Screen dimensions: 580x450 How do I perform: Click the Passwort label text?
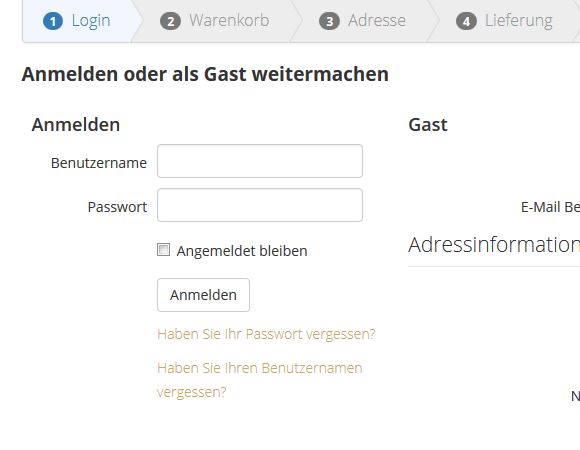[117, 207]
